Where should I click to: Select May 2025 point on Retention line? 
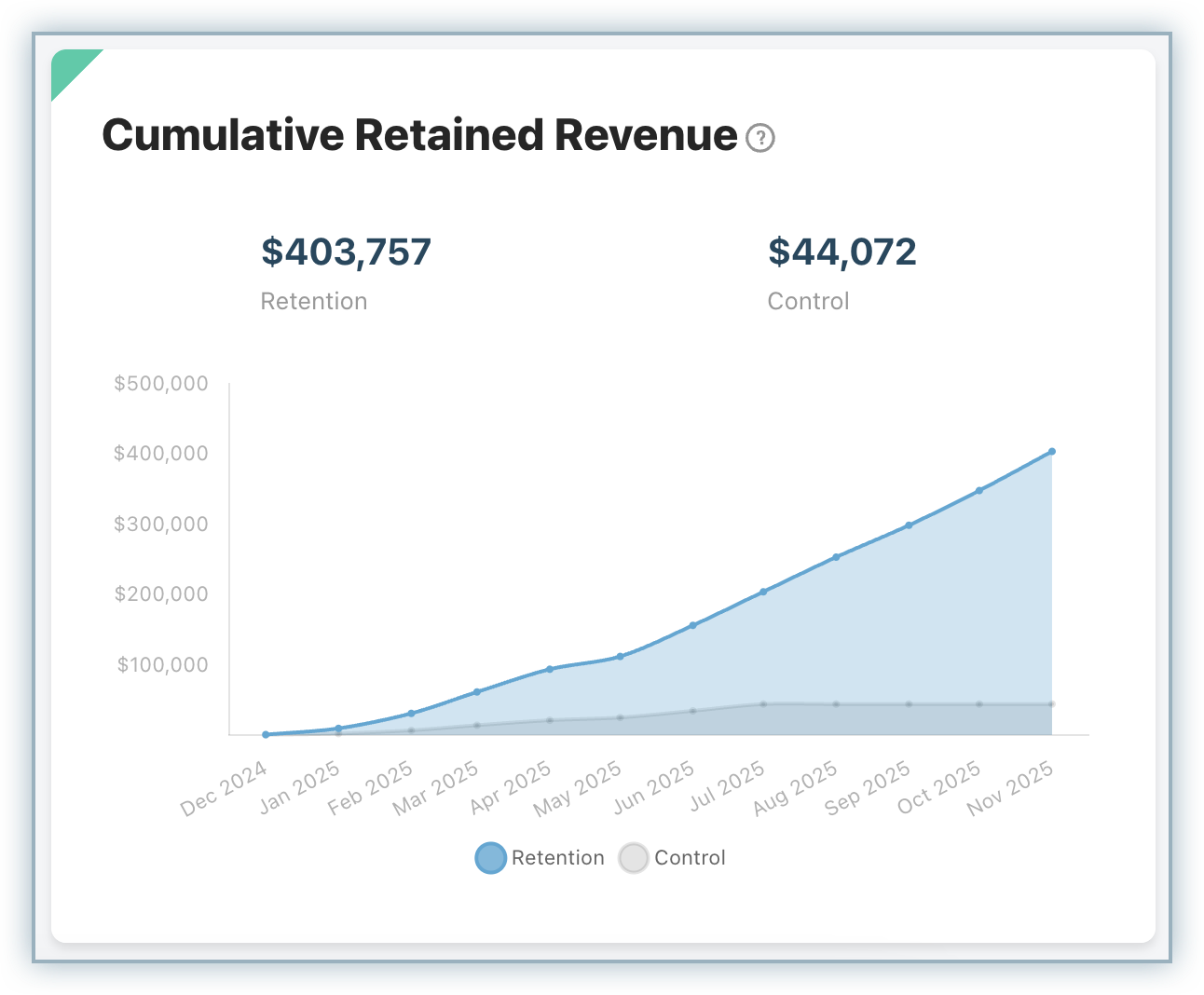pos(620,657)
